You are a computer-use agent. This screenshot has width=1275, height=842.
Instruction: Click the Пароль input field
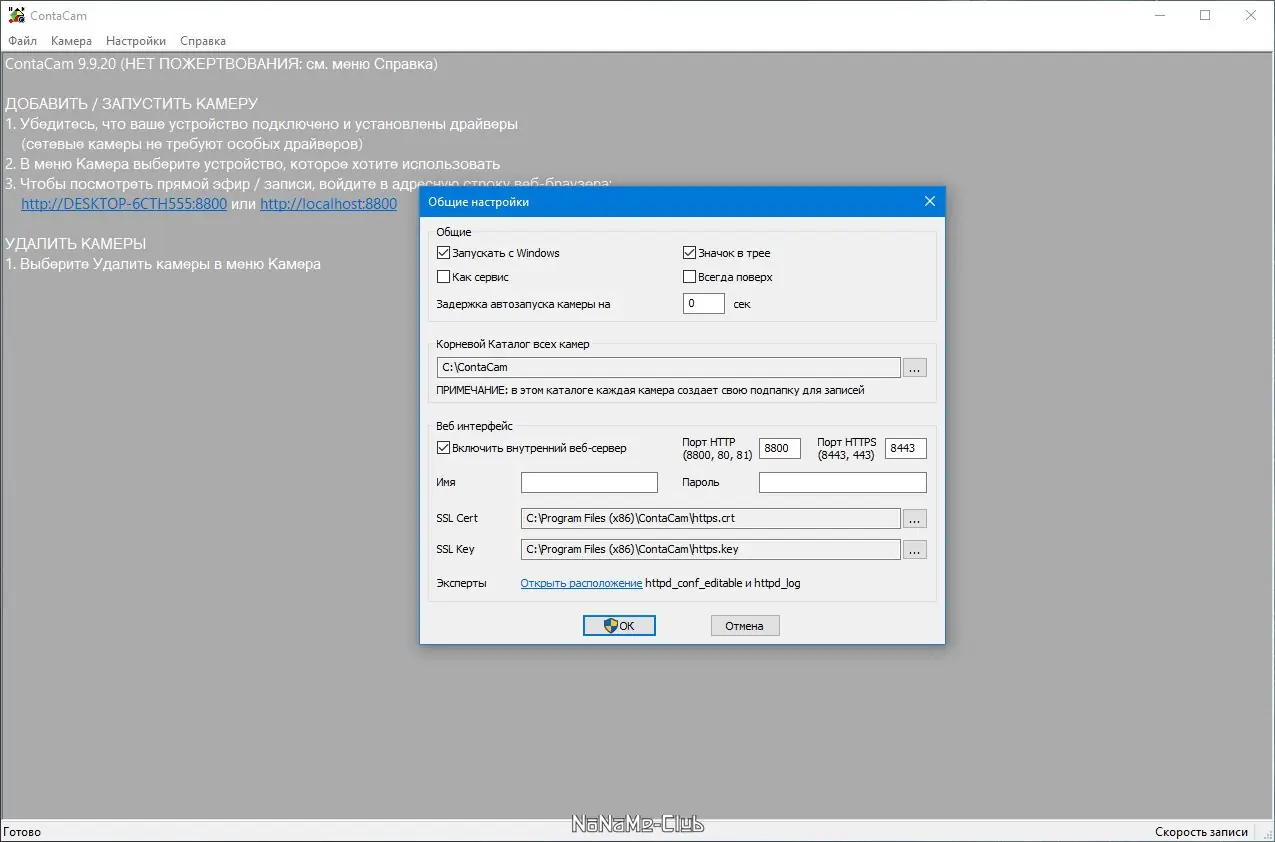tap(843, 483)
